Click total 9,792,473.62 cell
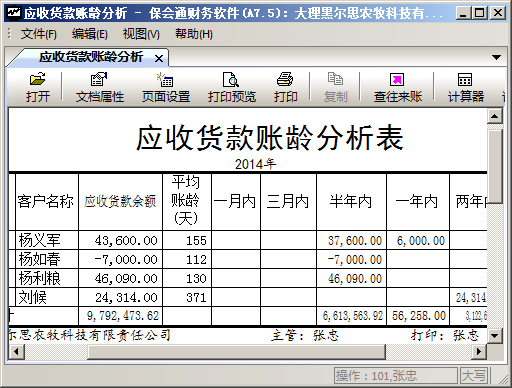The image size is (512, 388). (x=120, y=316)
